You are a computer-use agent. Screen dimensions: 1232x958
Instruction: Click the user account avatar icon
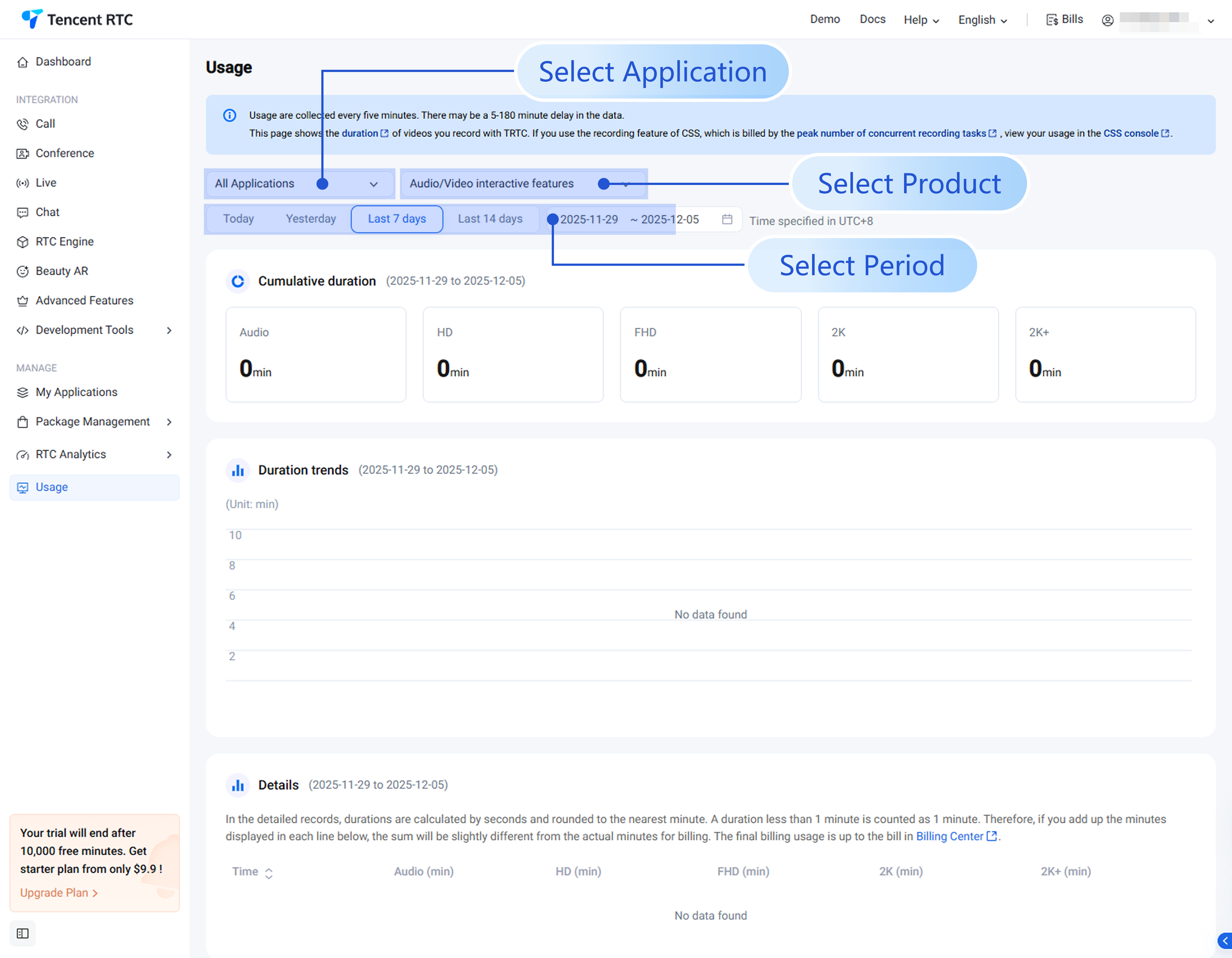(1107, 20)
